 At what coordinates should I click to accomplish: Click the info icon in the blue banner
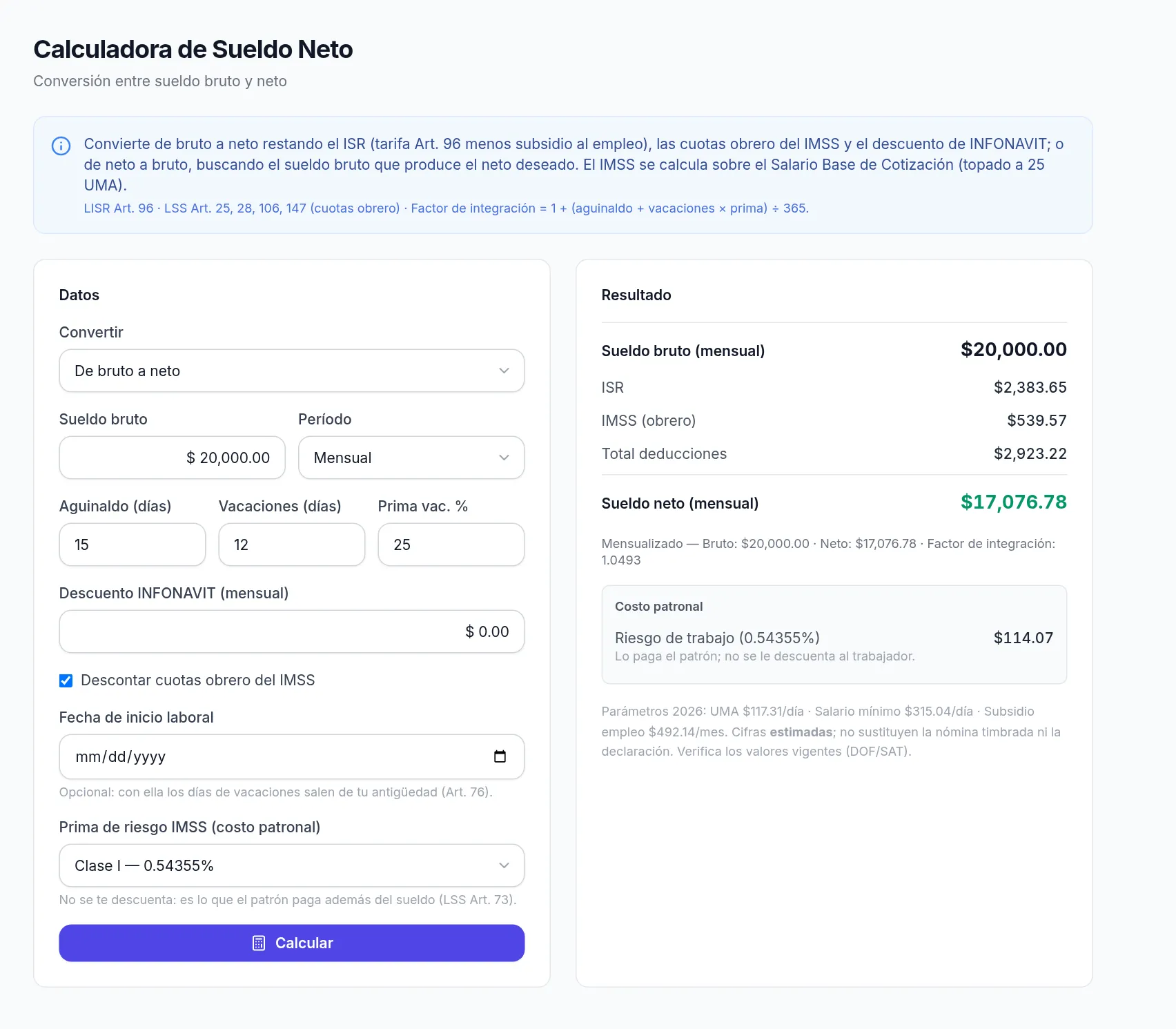(x=61, y=146)
